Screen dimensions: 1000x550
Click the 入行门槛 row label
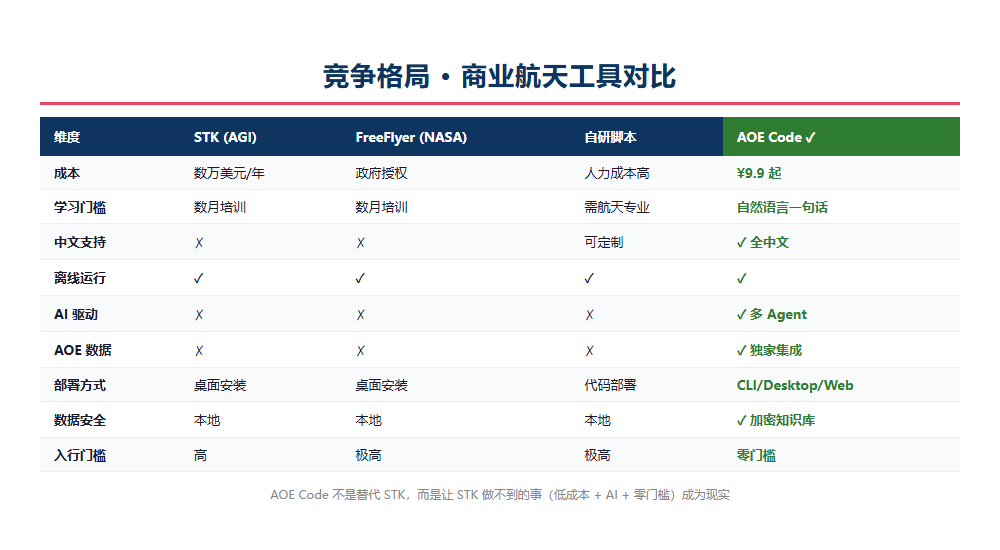[x=80, y=456]
